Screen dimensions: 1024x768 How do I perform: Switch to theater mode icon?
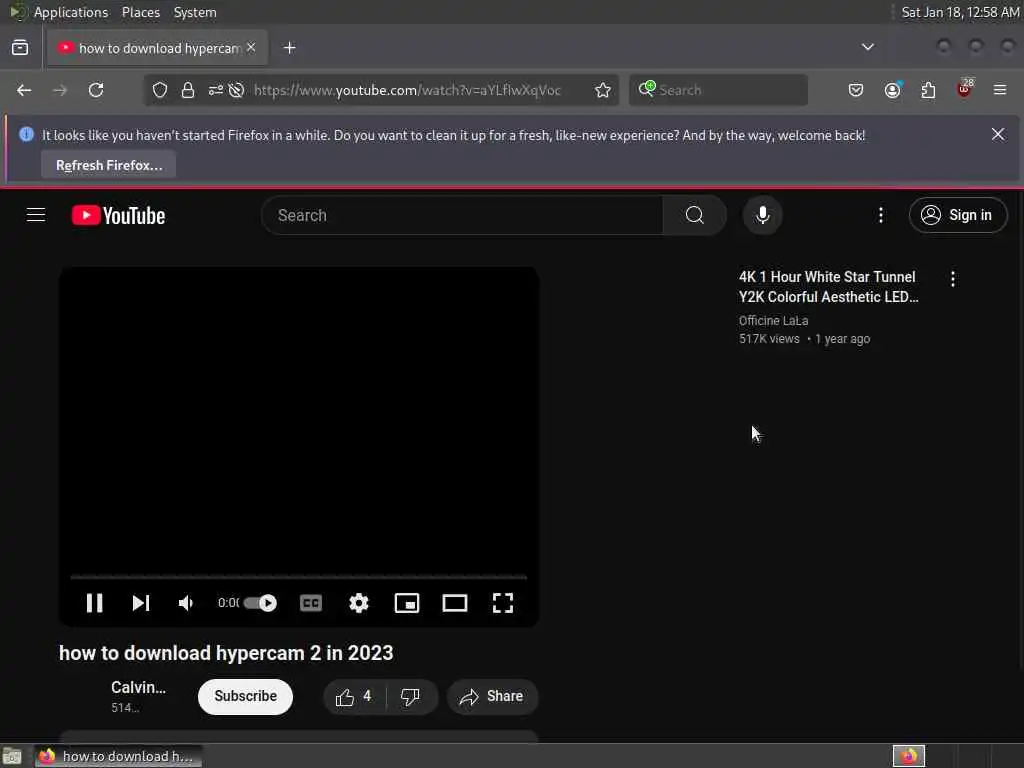coord(455,603)
